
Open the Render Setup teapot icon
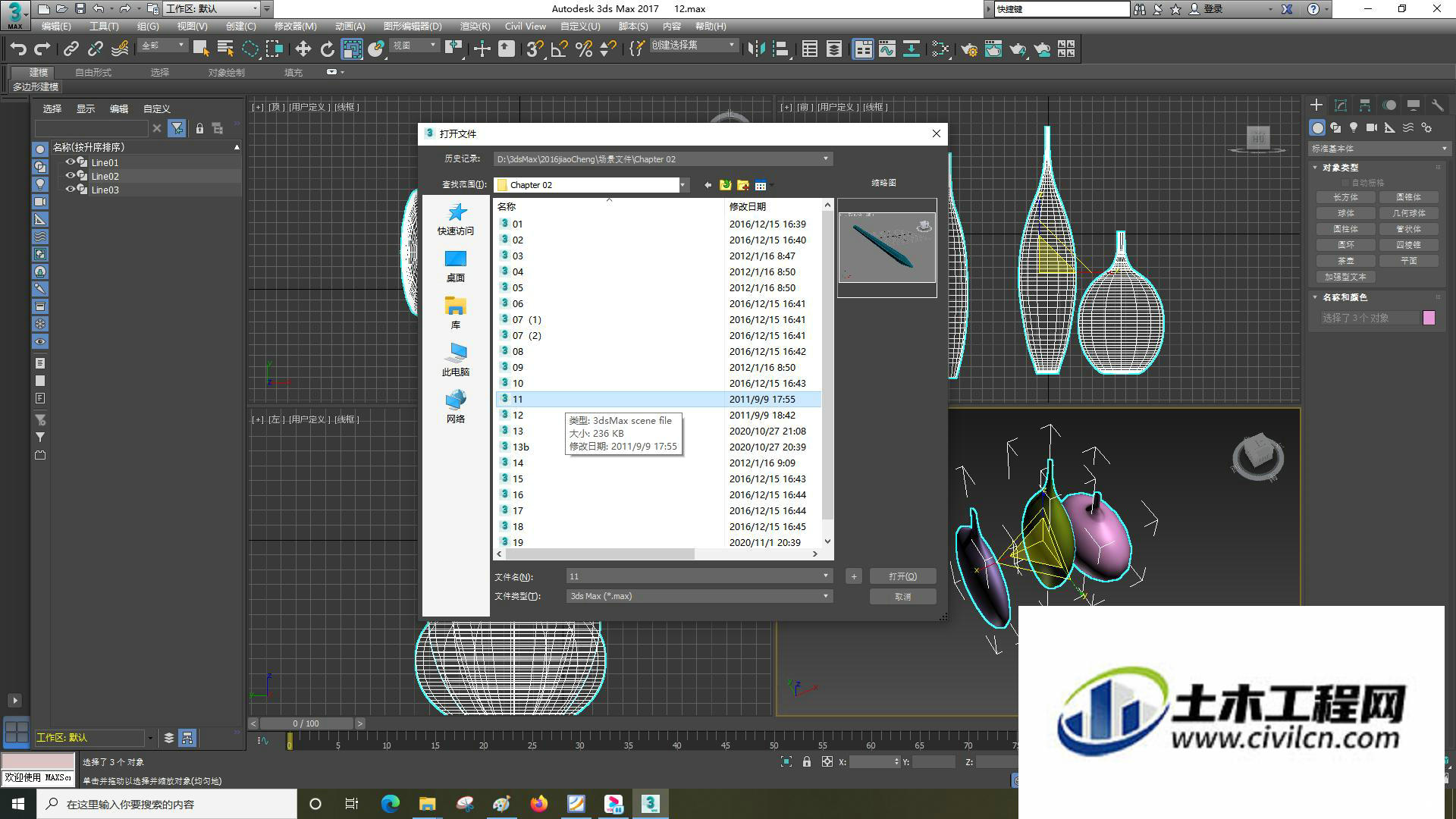[969, 49]
